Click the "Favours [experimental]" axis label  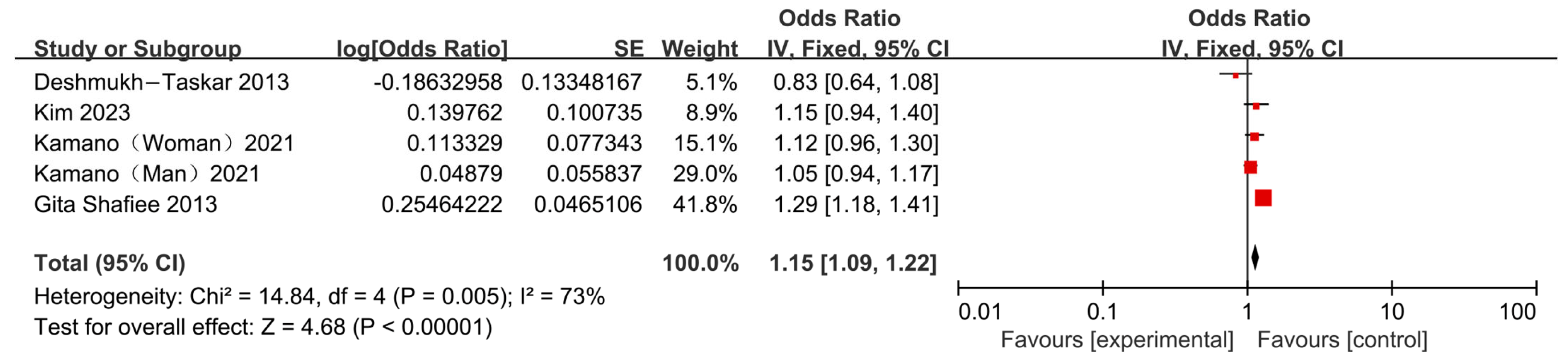coord(1117,339)
